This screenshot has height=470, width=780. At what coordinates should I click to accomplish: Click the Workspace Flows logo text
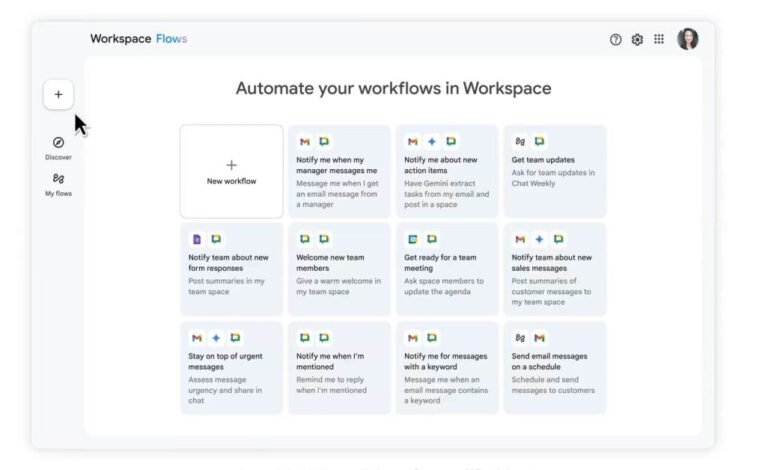pyautogui.click(x=139, y=39)
